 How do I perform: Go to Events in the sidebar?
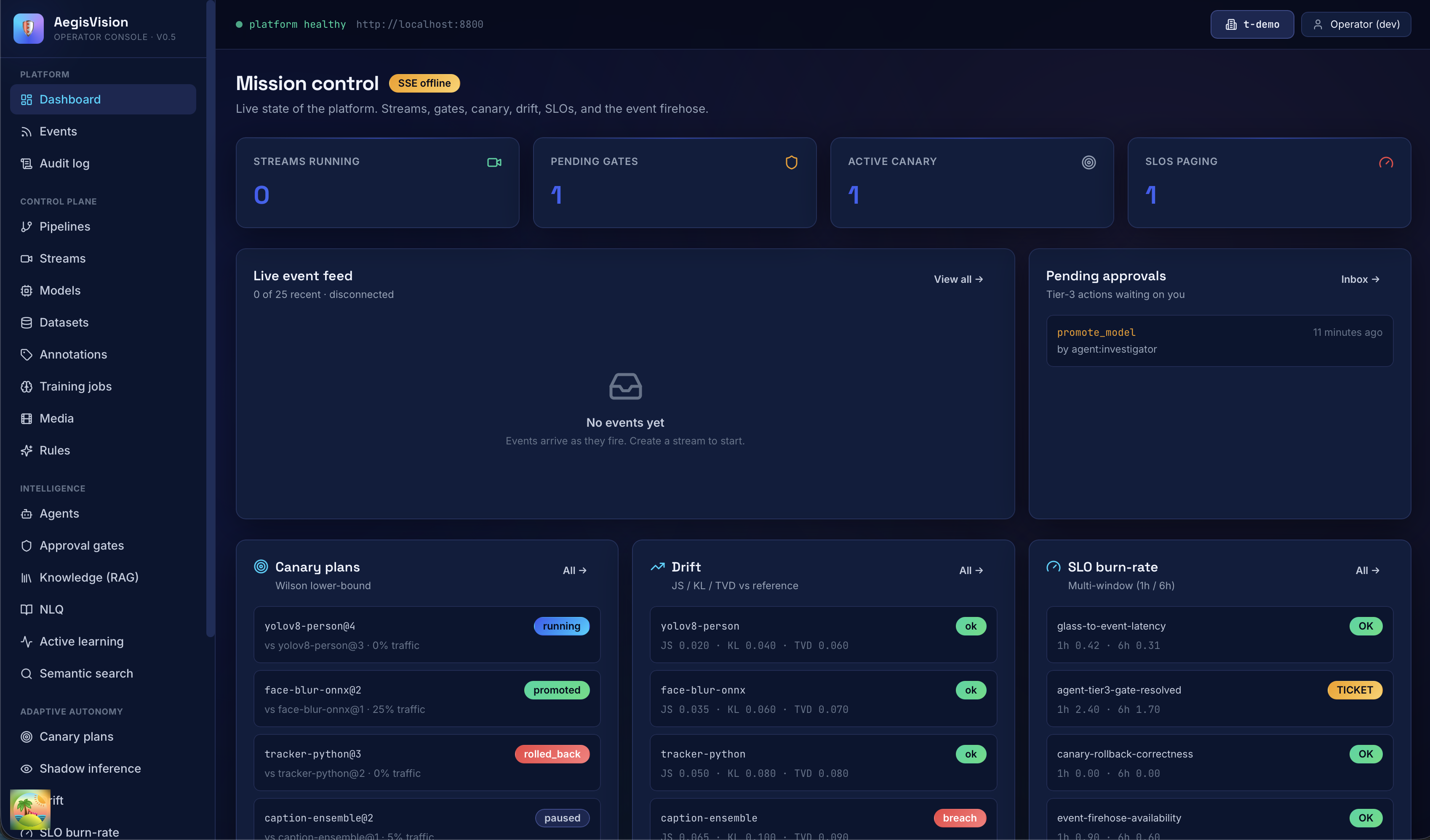click(x=103, y=132)
